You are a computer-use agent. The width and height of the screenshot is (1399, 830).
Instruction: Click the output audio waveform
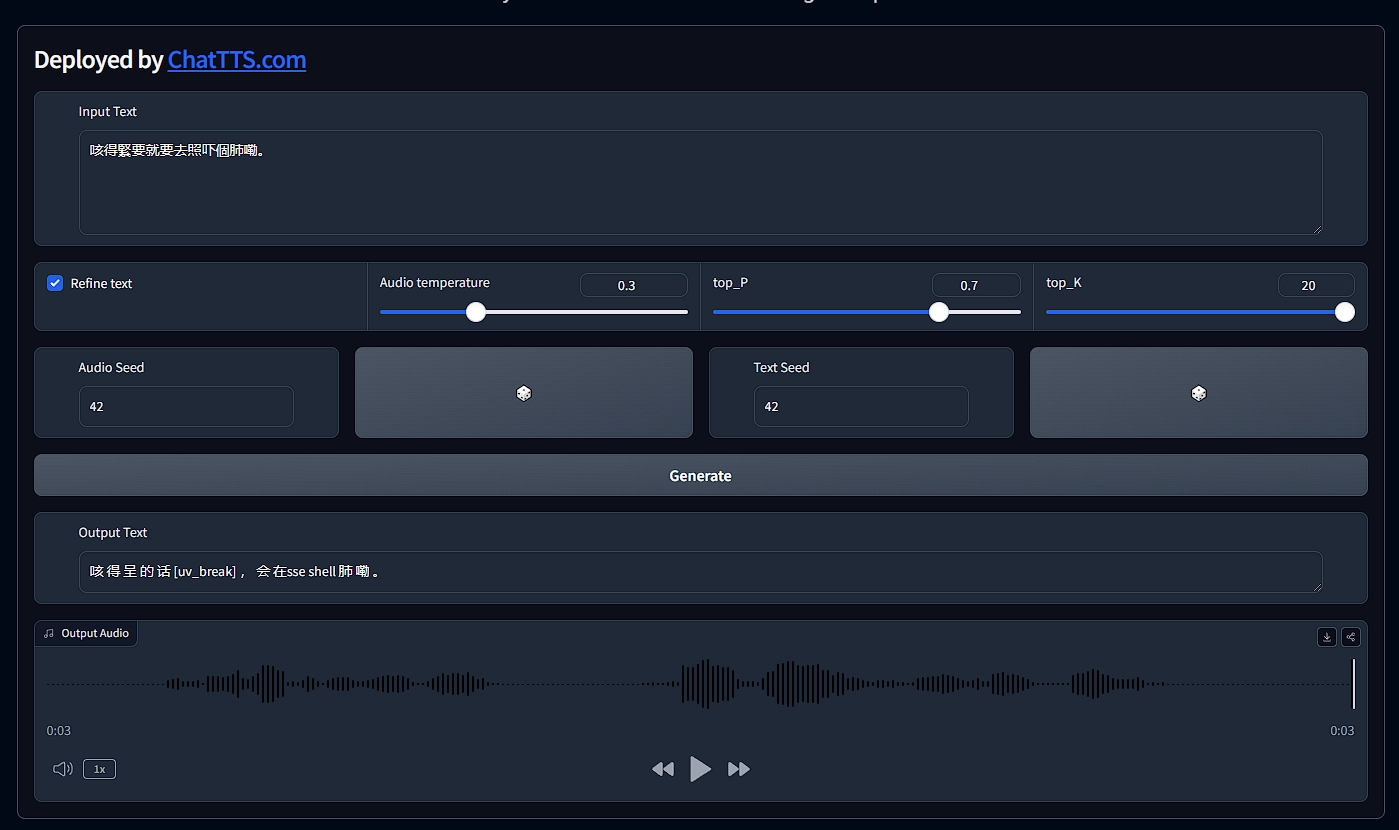(x=700, y=684)
